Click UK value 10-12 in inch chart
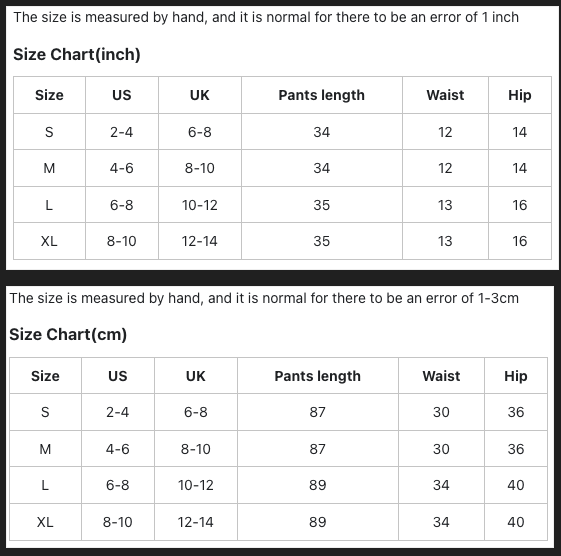 [200, 205]
